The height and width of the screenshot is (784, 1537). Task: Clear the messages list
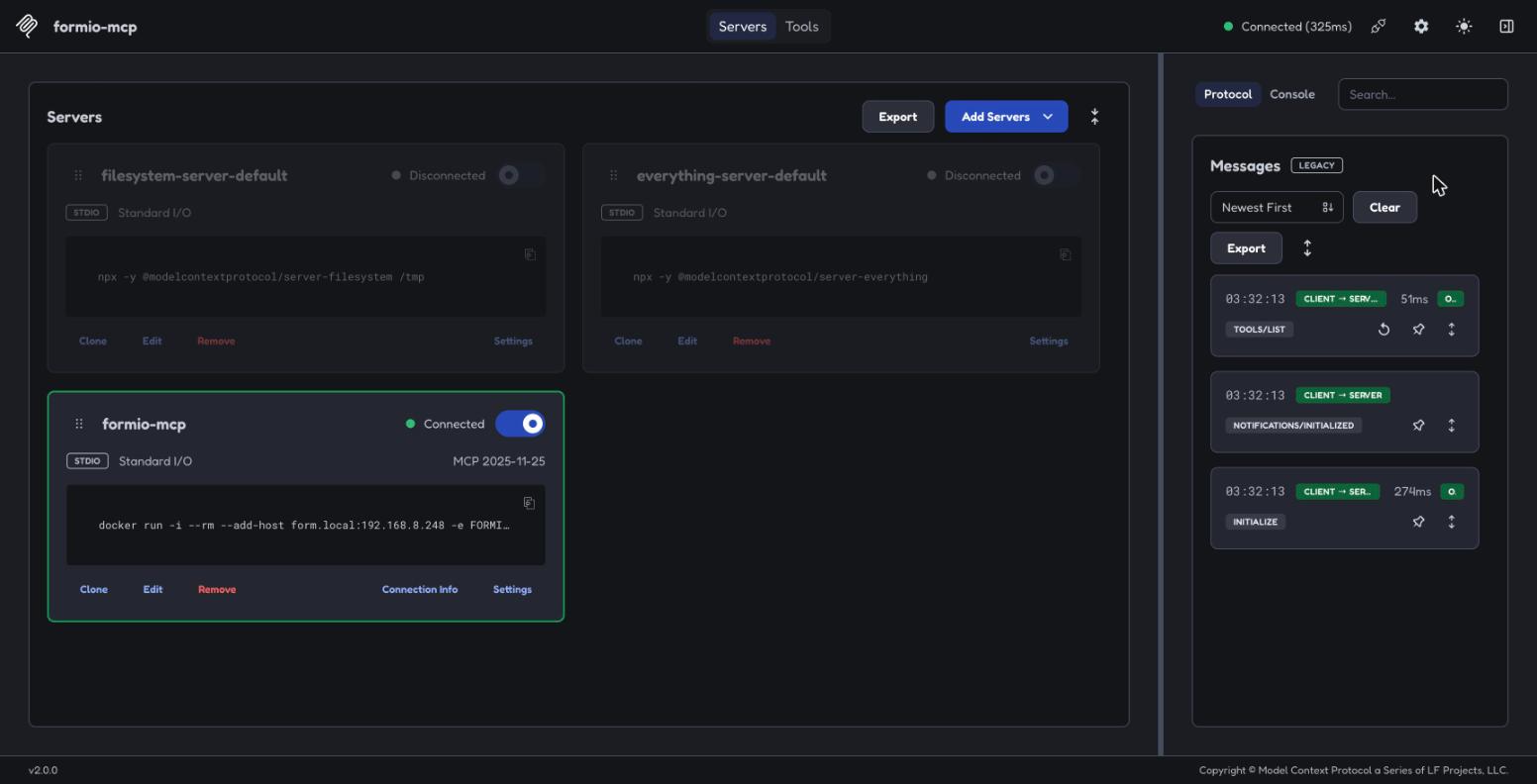click(1384, 207)
